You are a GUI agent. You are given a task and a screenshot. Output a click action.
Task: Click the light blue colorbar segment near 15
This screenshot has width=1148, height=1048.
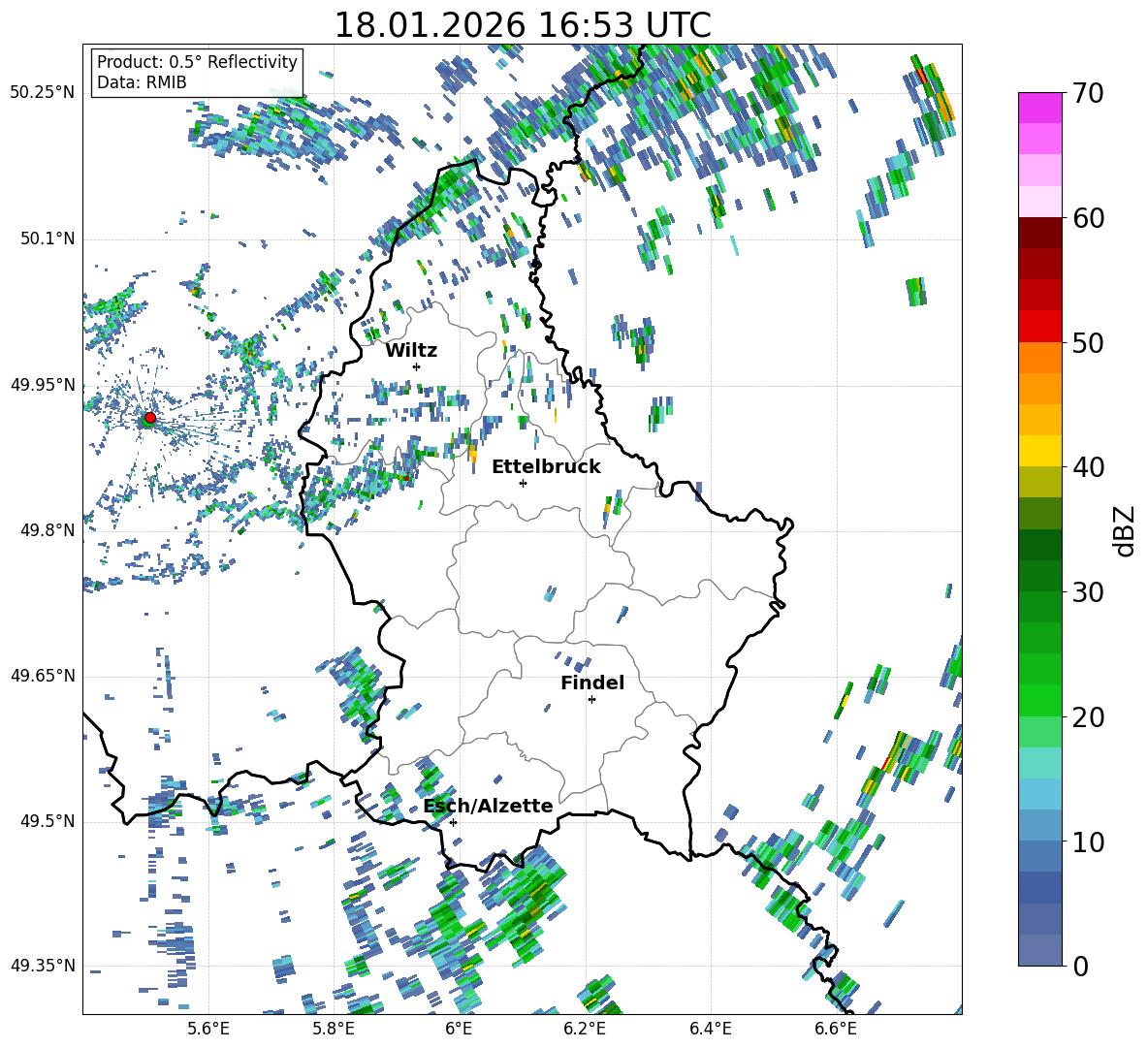point(1039,794)
